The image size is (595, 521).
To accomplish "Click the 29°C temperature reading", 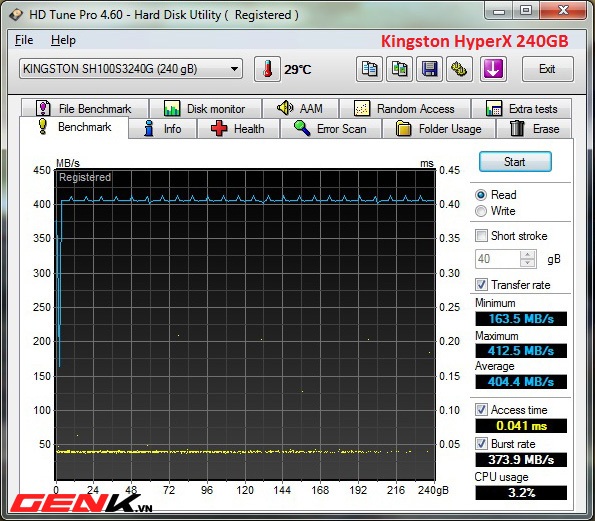I will pos(298,70).
